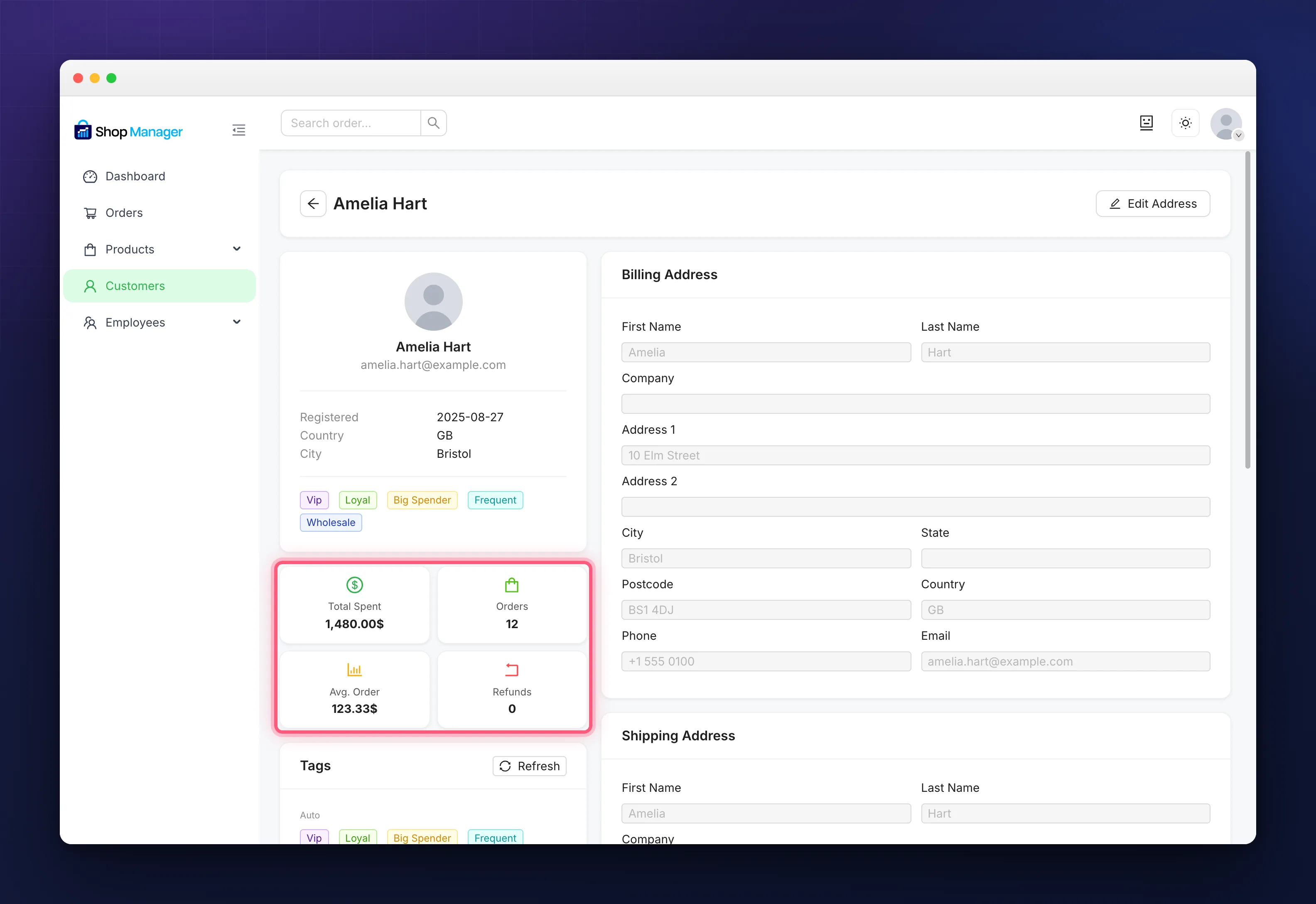Select Customers in the sidebar

pyautogui.click(x=160, y=286)
